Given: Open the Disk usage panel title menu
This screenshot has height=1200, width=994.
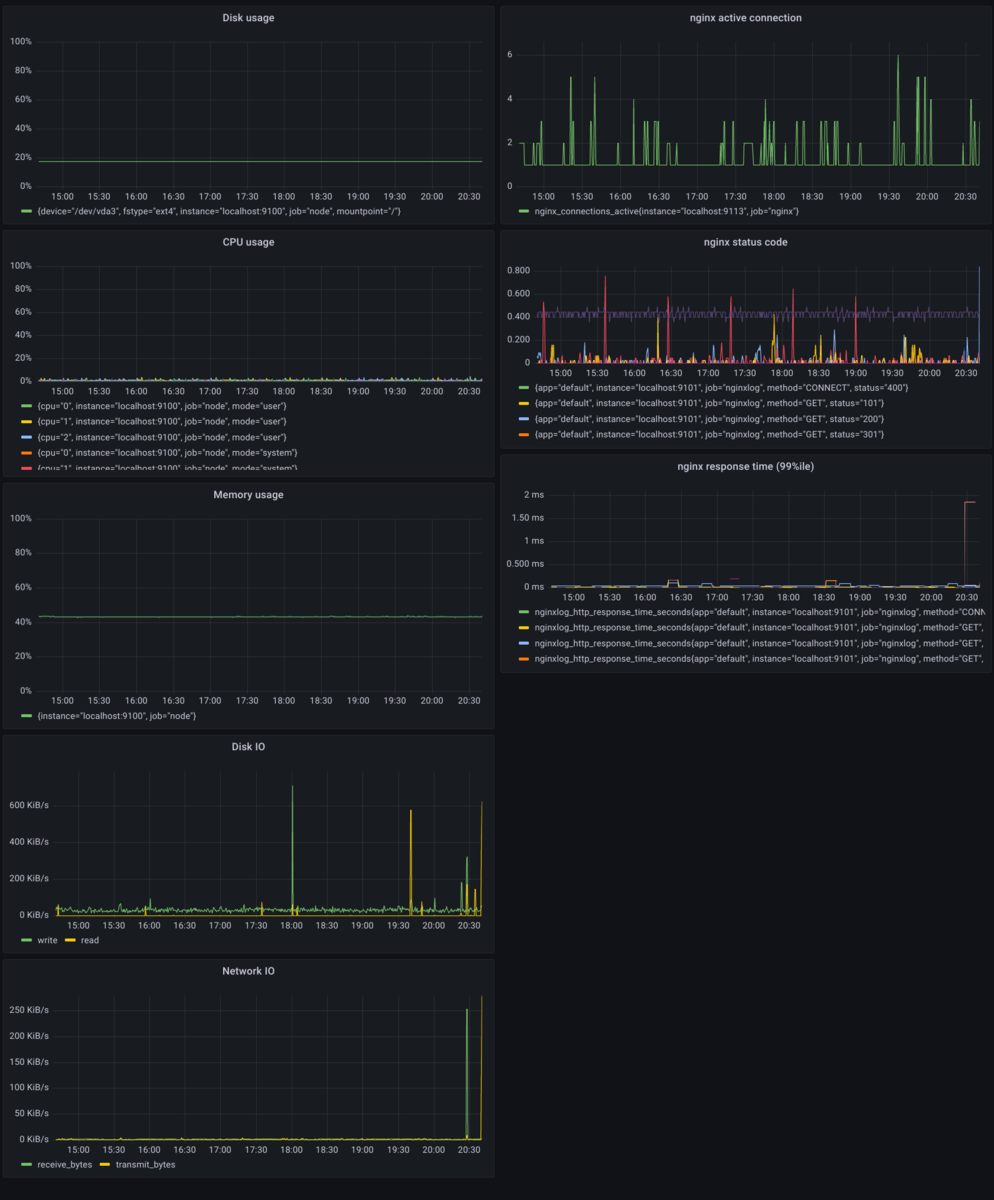Looking at the screenshot, I should 248,17.
